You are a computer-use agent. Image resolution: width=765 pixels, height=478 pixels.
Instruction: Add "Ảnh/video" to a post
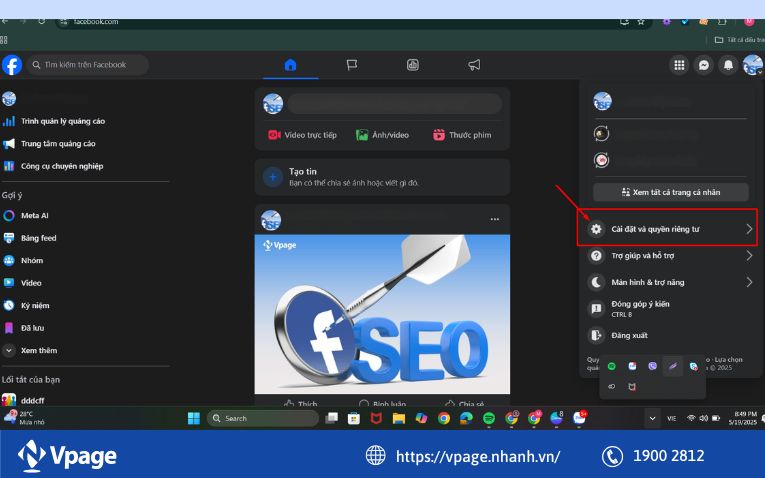coord(382,135)
